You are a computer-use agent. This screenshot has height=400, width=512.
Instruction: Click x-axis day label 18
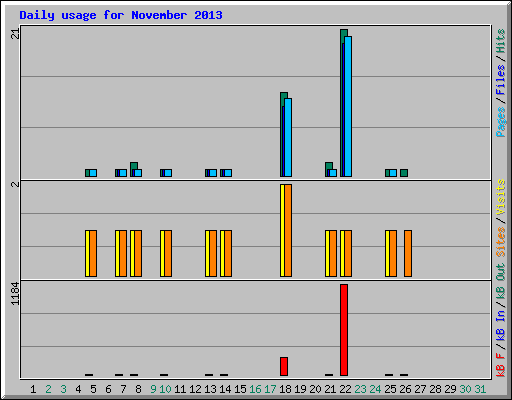point(285,389)
